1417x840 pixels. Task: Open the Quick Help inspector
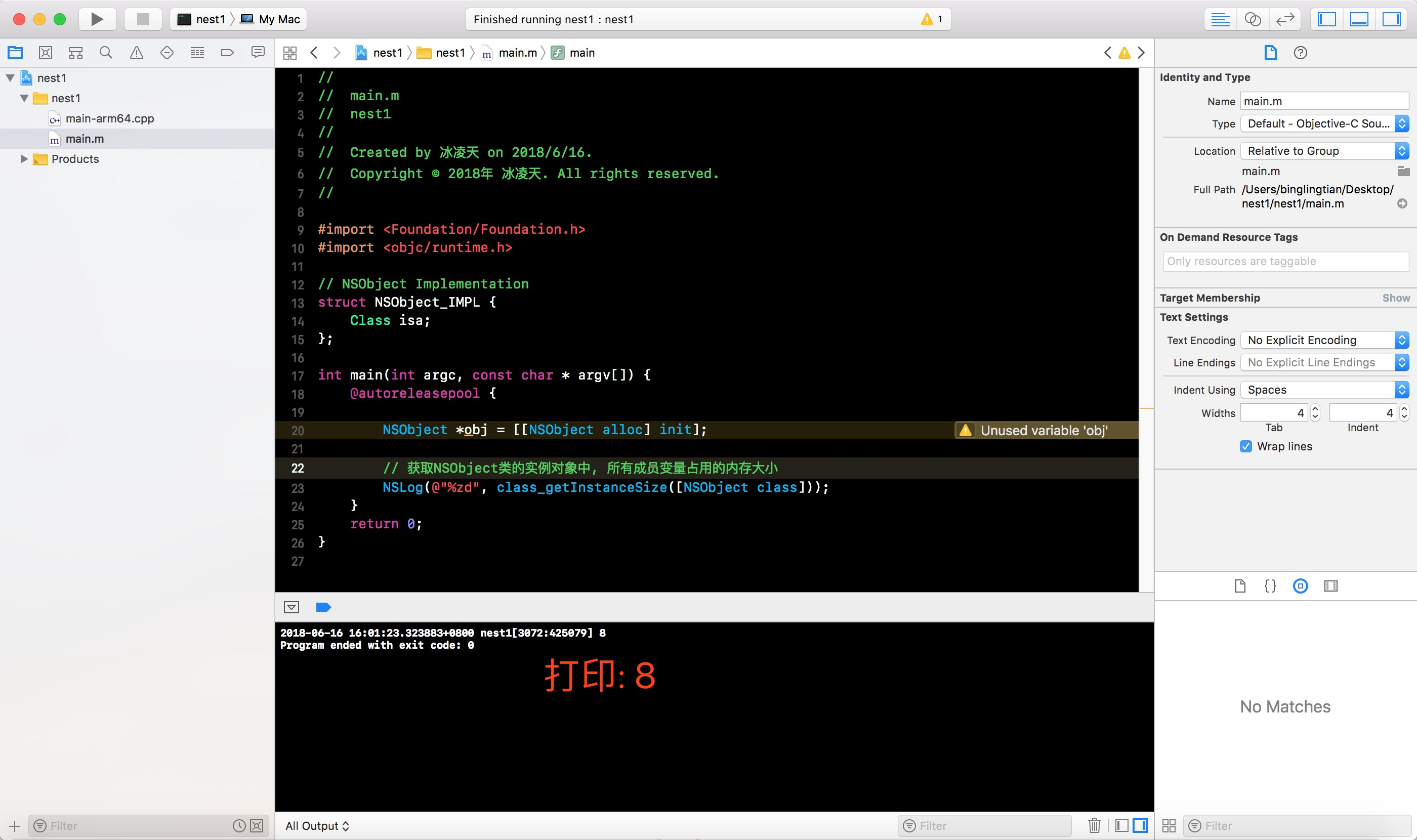[x=1301, y=53]
